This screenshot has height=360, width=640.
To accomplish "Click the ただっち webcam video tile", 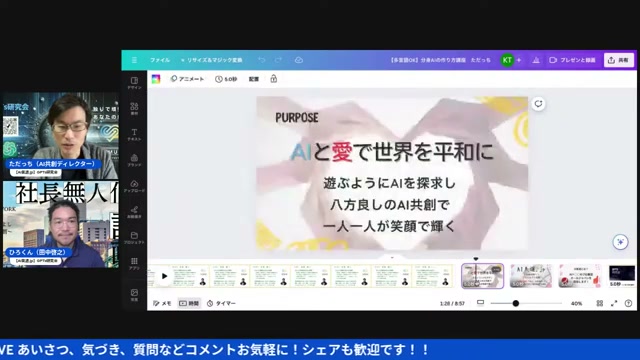I will [60, 136].
